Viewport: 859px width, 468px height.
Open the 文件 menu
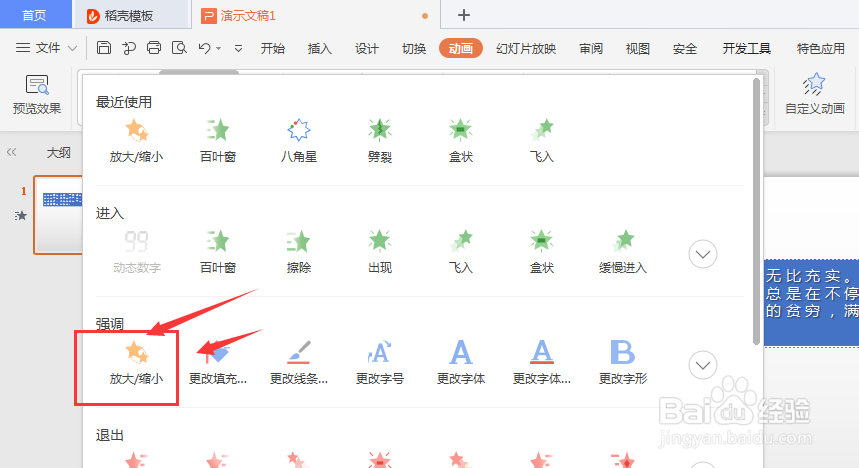(47, 48)
